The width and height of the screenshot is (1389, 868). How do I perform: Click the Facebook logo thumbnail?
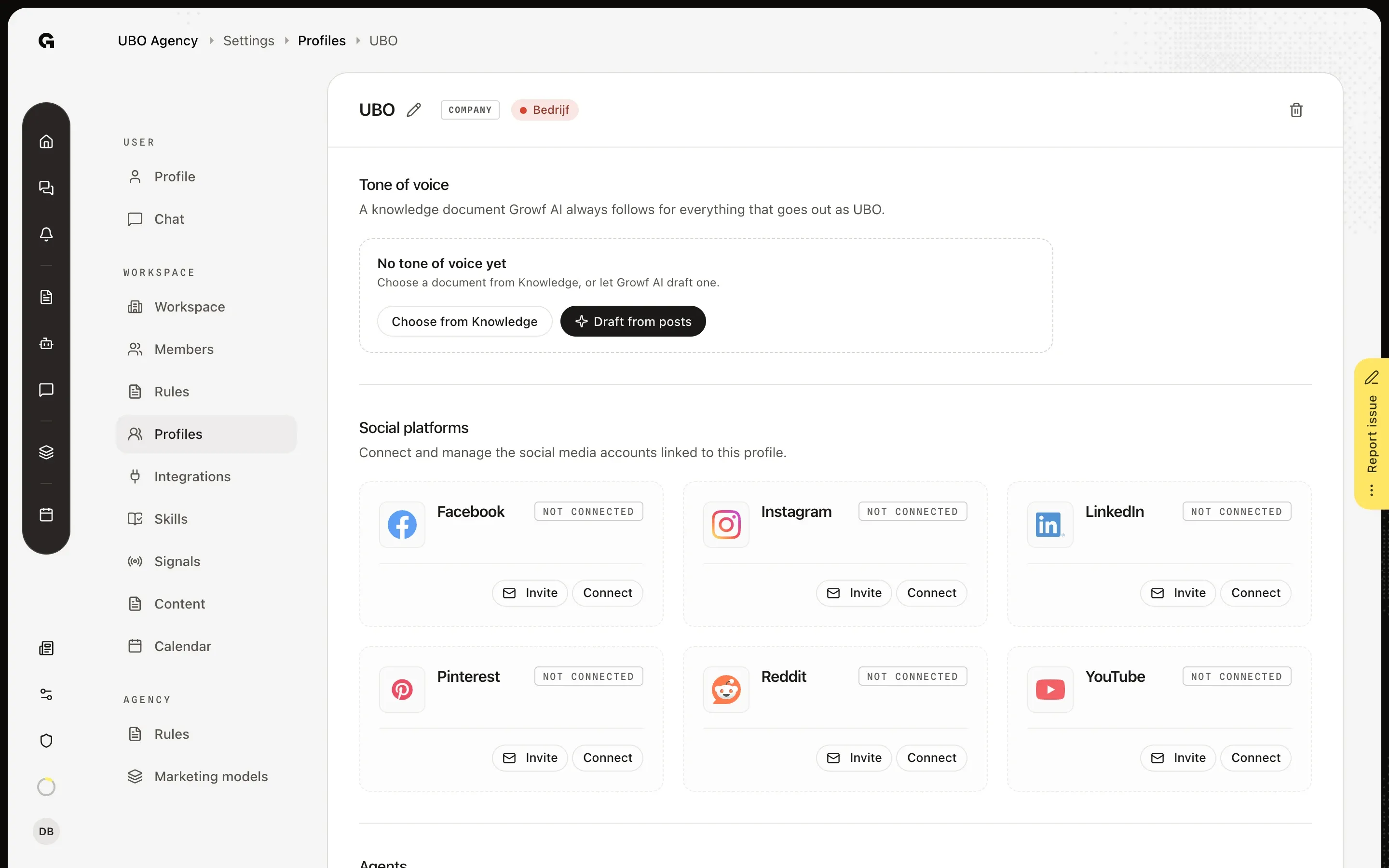point(402,524)
